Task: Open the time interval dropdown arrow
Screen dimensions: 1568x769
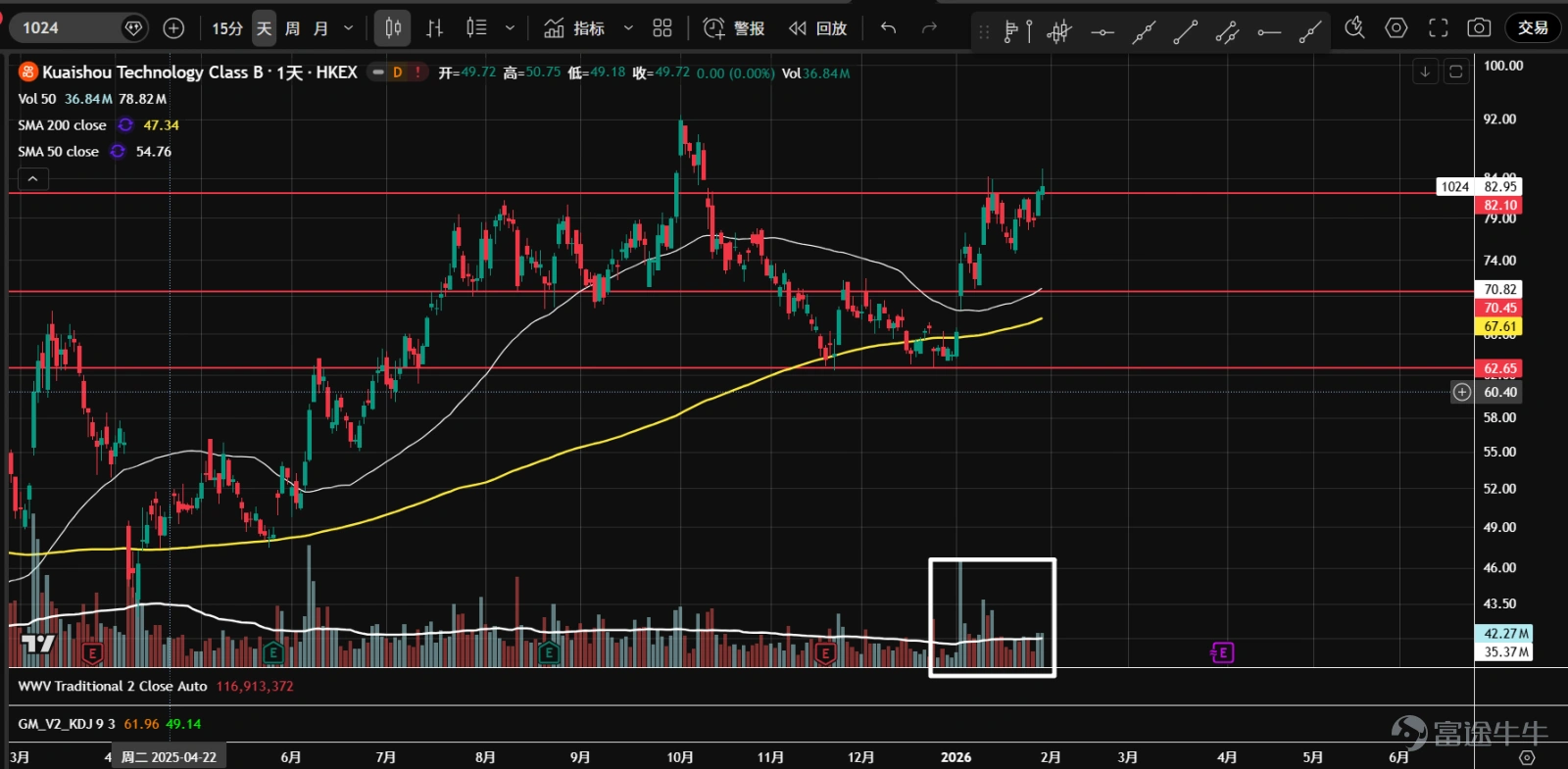Action: pos(348,27)
